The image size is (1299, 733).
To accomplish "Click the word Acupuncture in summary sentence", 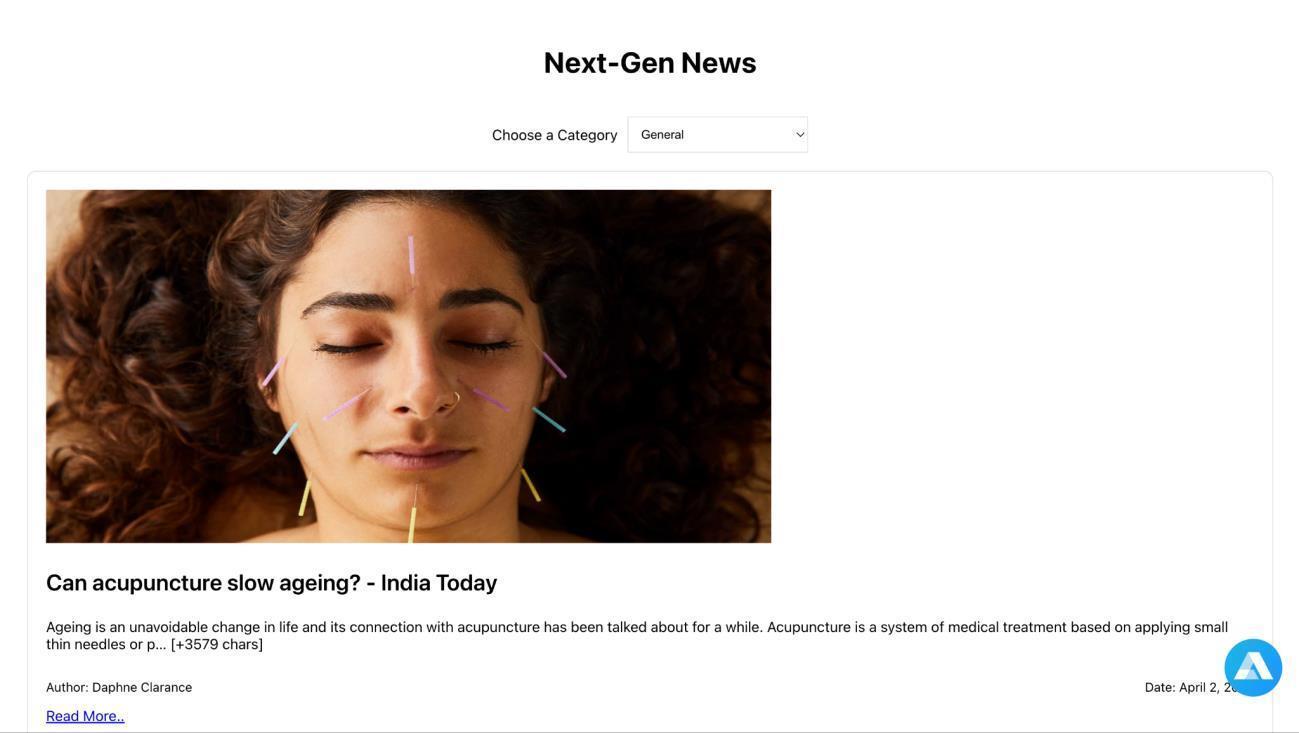I will (x=808, y=627).
